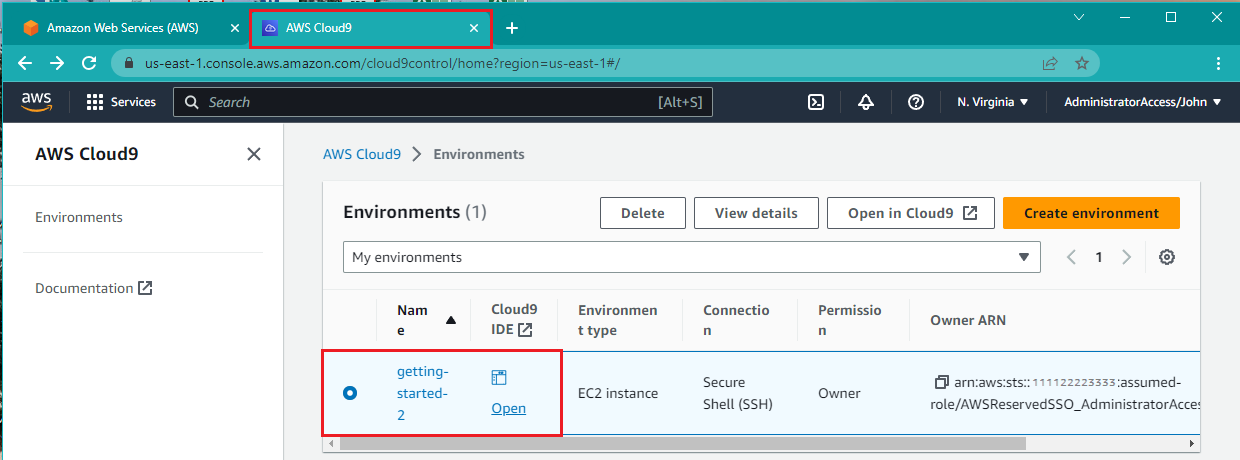The height and width of the screenshot is (460, 1240).
Task: Open the Services grid menu
Action: (121, 102)
